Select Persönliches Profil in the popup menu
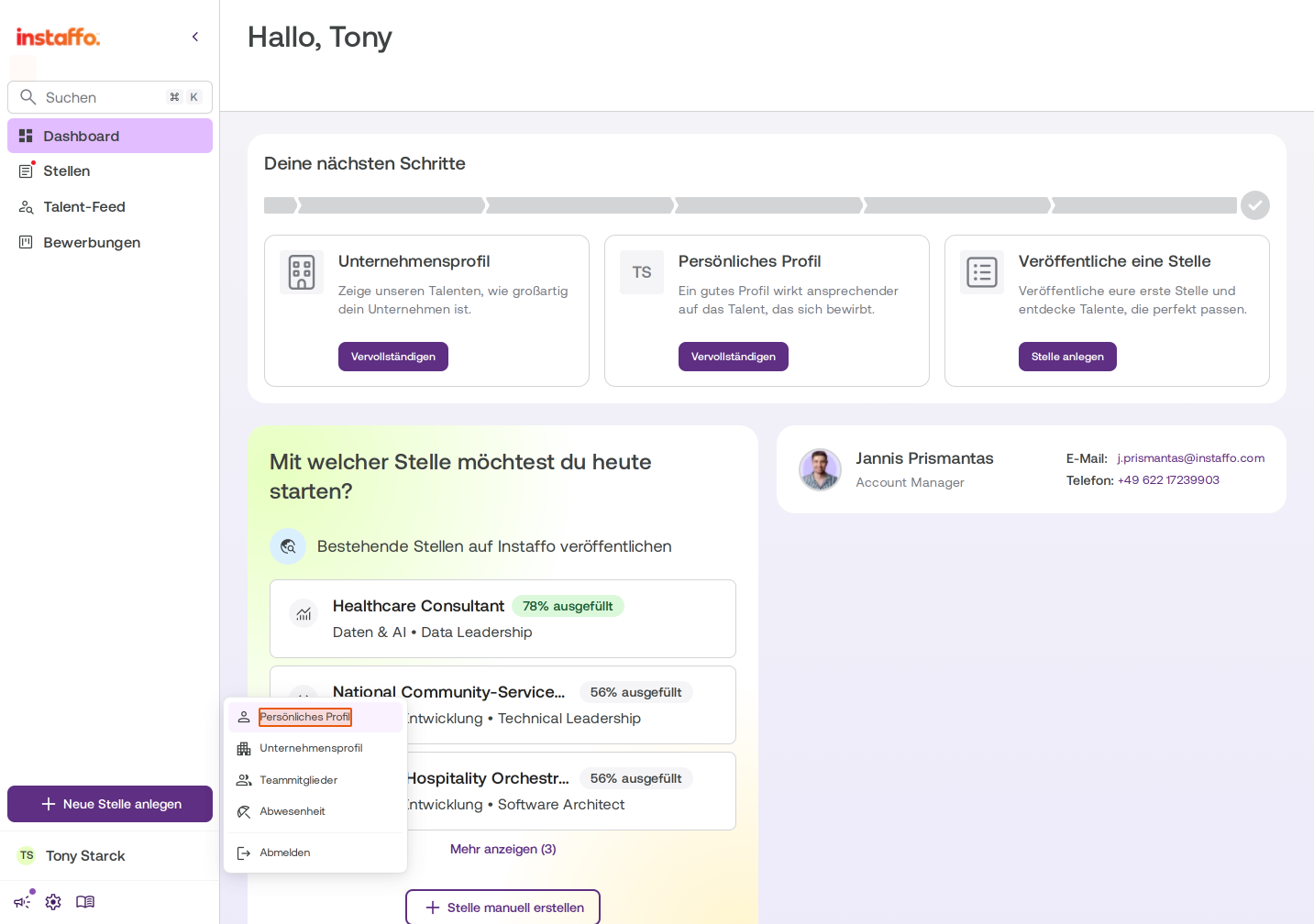The width and height of the screenshot is (1314, 924). (x=315, y=717)
